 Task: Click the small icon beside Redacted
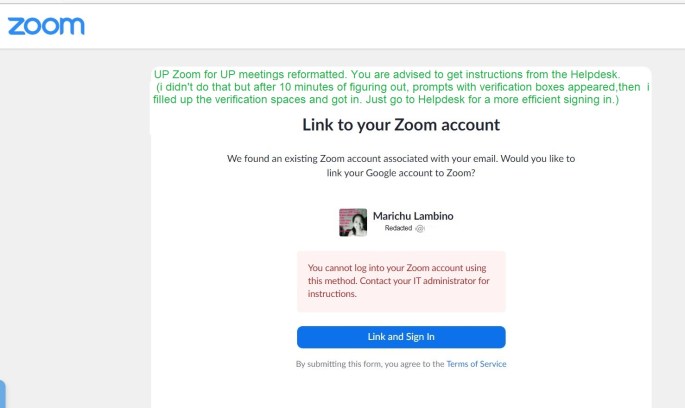click(421, 229)
